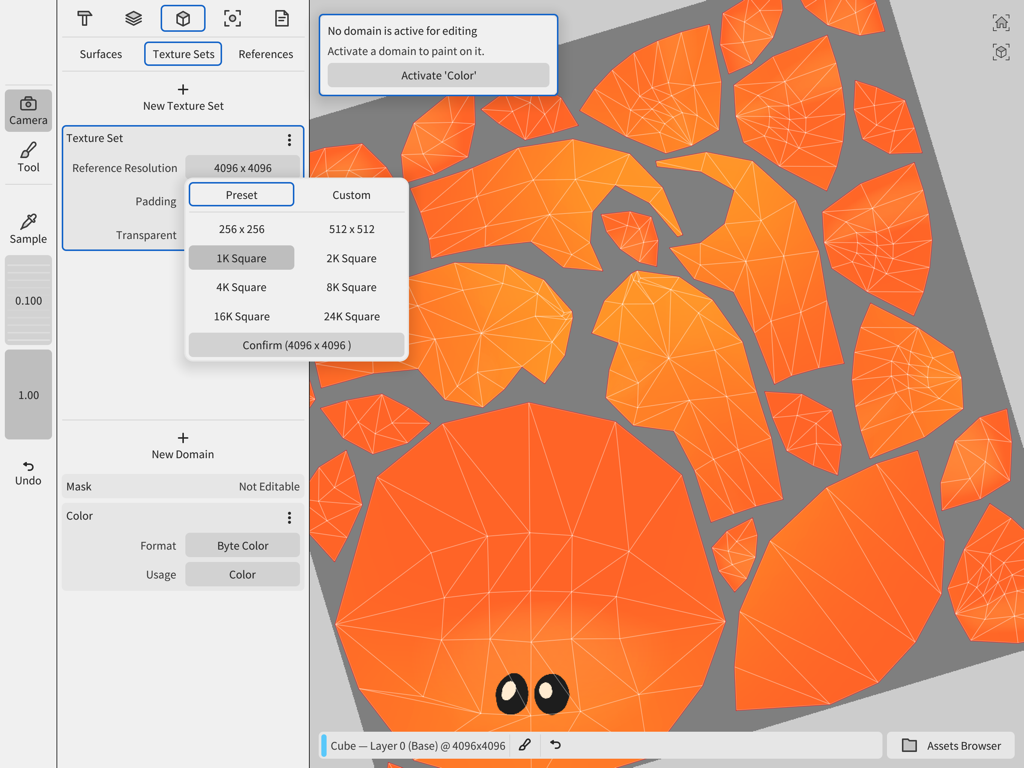This screenshot has height=768, width=1024.
Task: Select the 8K Square preset
Action: (x=351, y=287)
